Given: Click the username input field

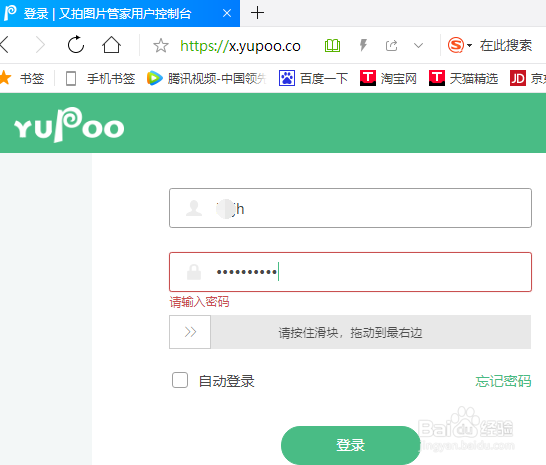Looking at the screenshot, I should [350, 208].
